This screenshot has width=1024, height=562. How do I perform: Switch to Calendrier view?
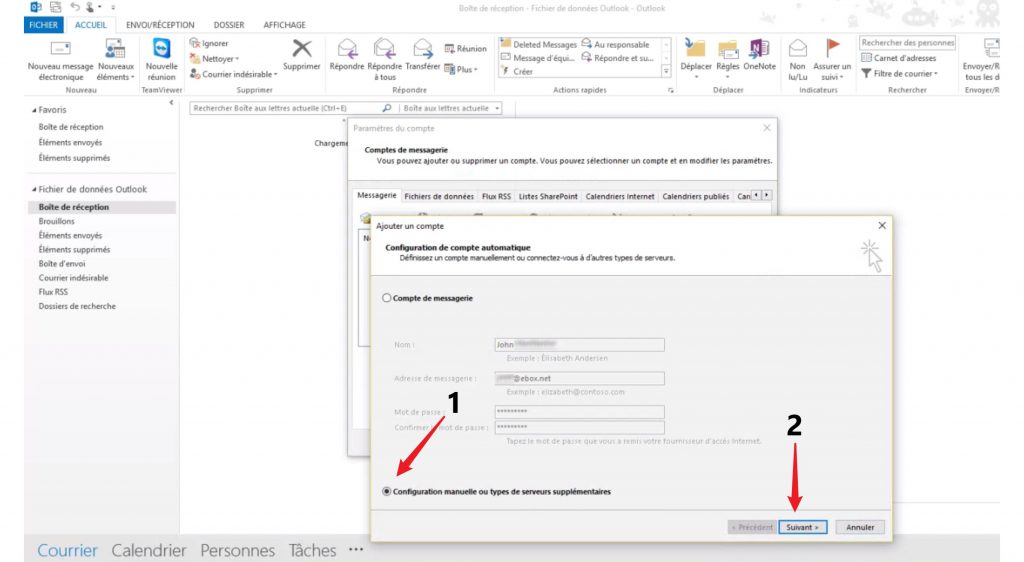coord(149,550)
